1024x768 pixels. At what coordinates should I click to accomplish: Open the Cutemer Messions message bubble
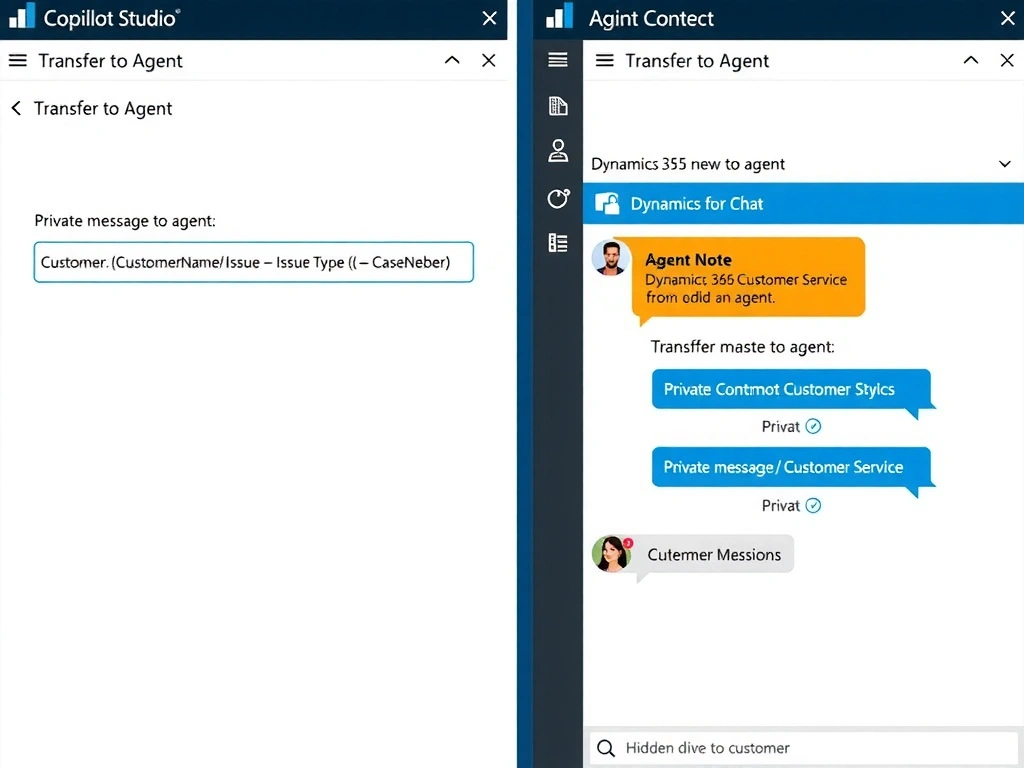[714, 554]
